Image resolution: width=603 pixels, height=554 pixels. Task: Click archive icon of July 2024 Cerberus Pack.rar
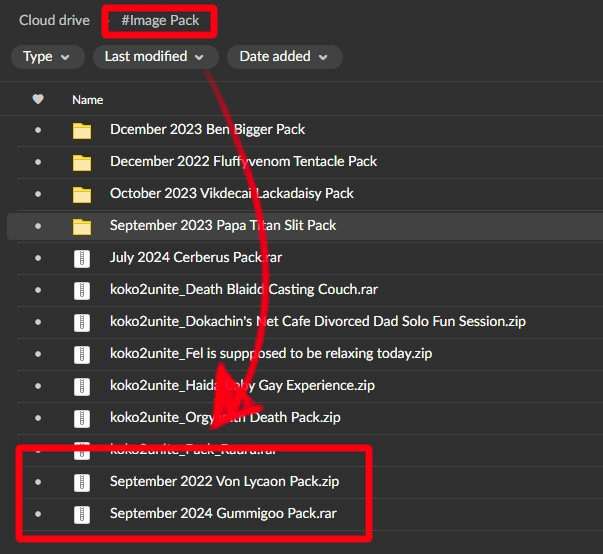(82, 259)
